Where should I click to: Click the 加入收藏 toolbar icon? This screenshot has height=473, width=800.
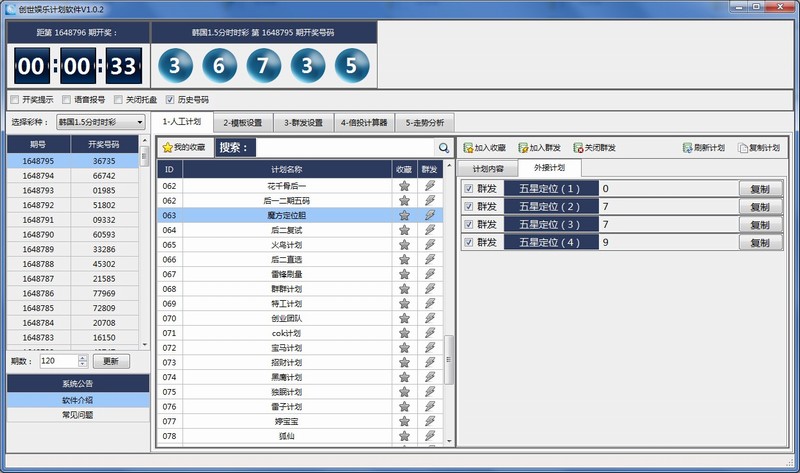click(x=468, y=148)
